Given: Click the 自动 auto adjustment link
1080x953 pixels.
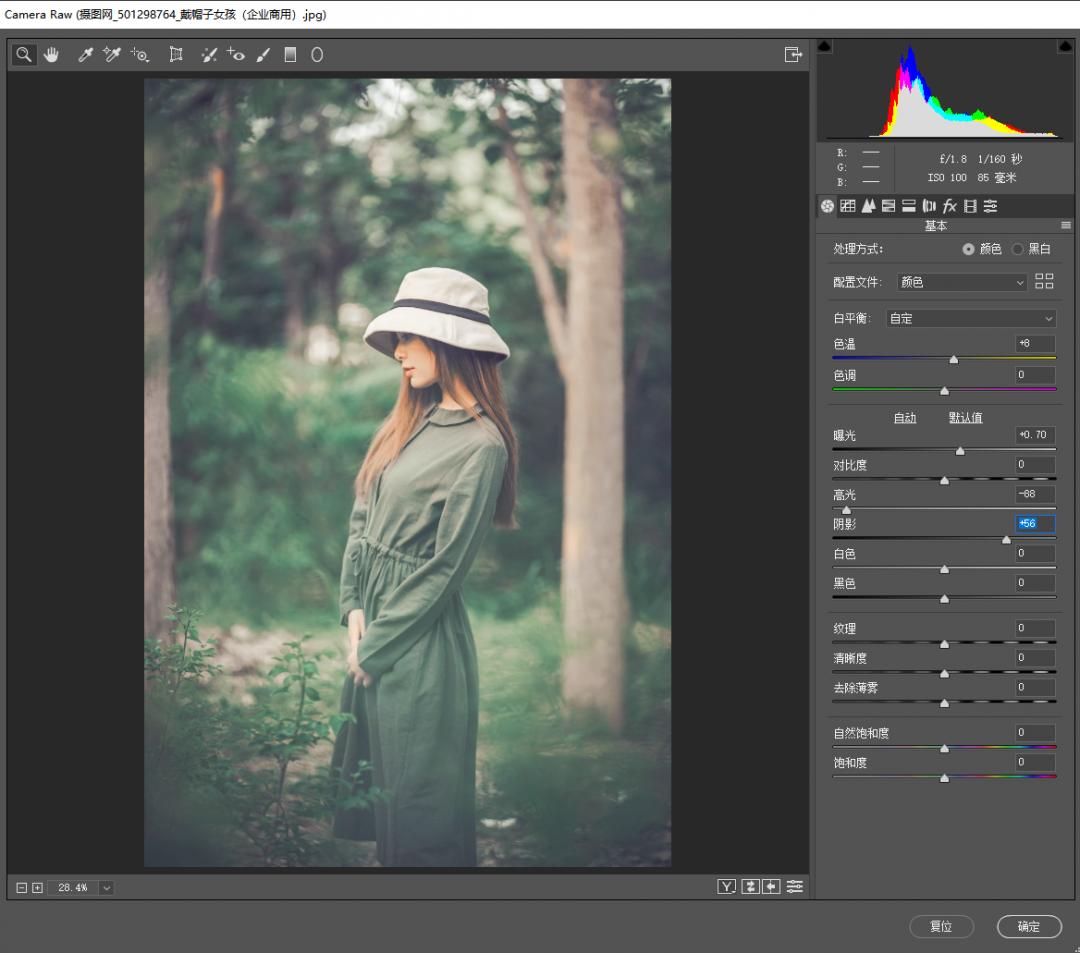Looking at the screenshot, I should coord(905,417).
